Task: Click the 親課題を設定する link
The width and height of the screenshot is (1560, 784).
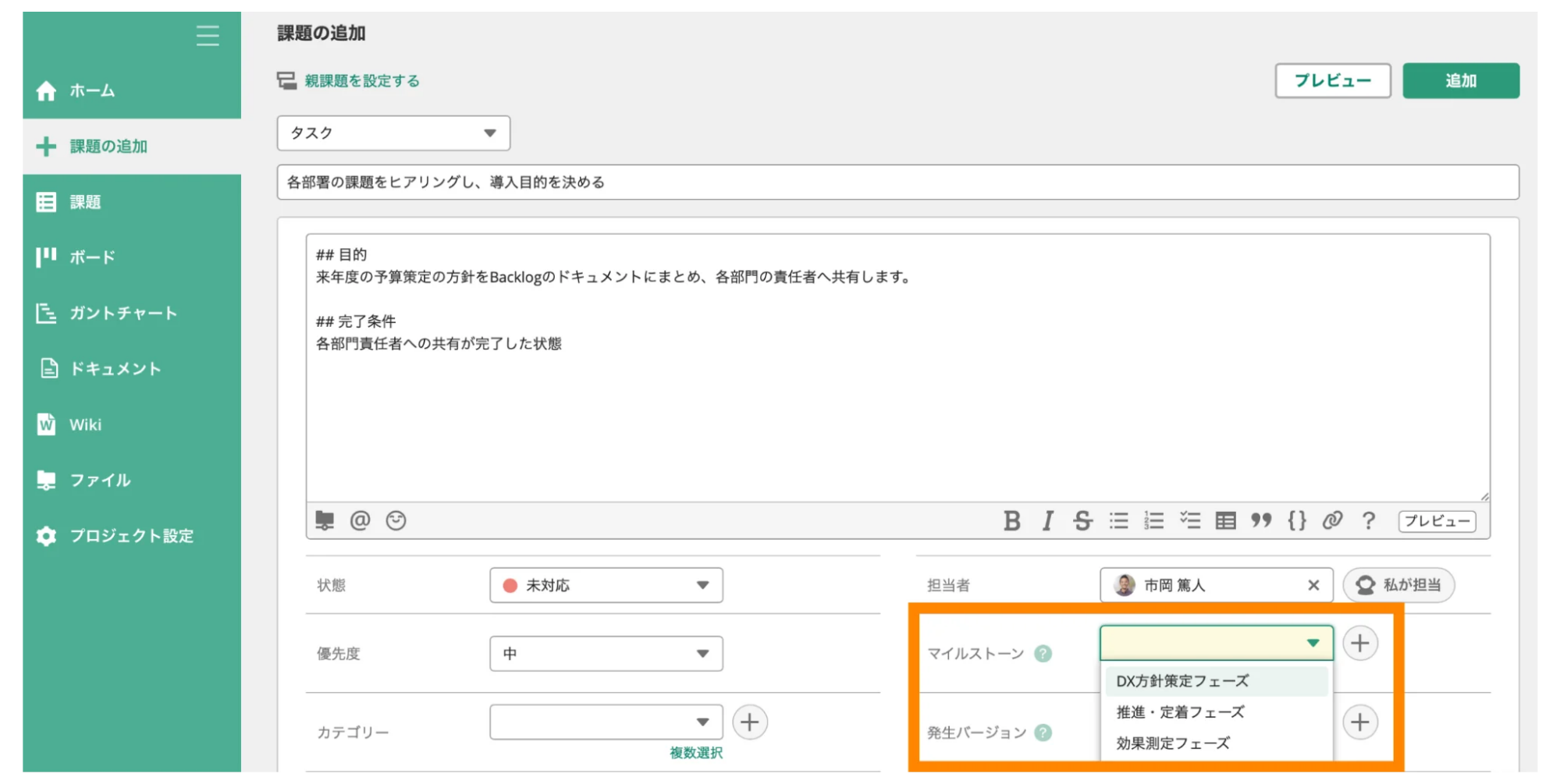Action: [361, 81]
